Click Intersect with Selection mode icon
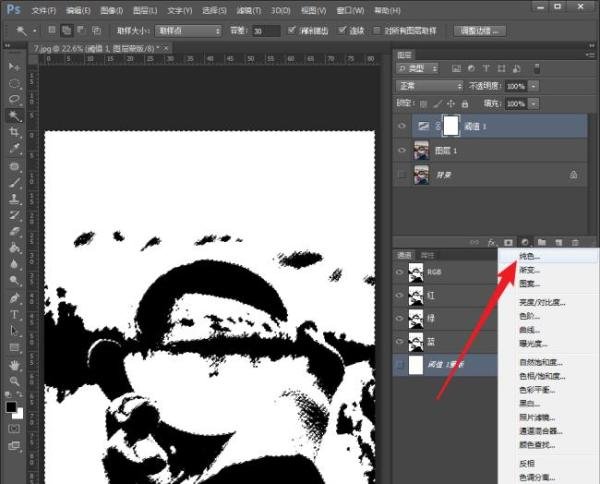The image size is (600, 484). point(96,30)
